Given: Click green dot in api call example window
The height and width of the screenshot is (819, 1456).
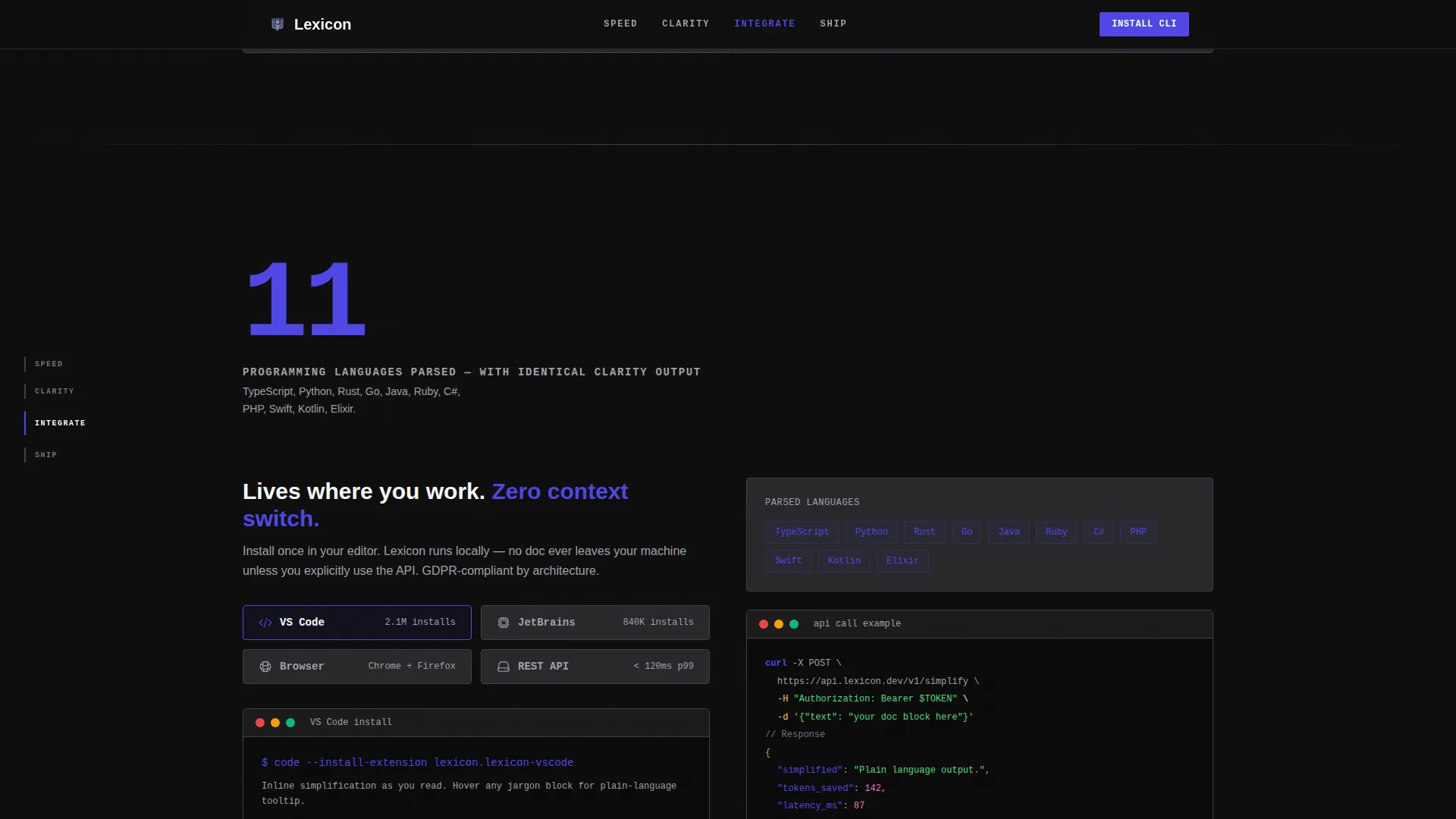Looking at the screenshot, I should 794,624.
